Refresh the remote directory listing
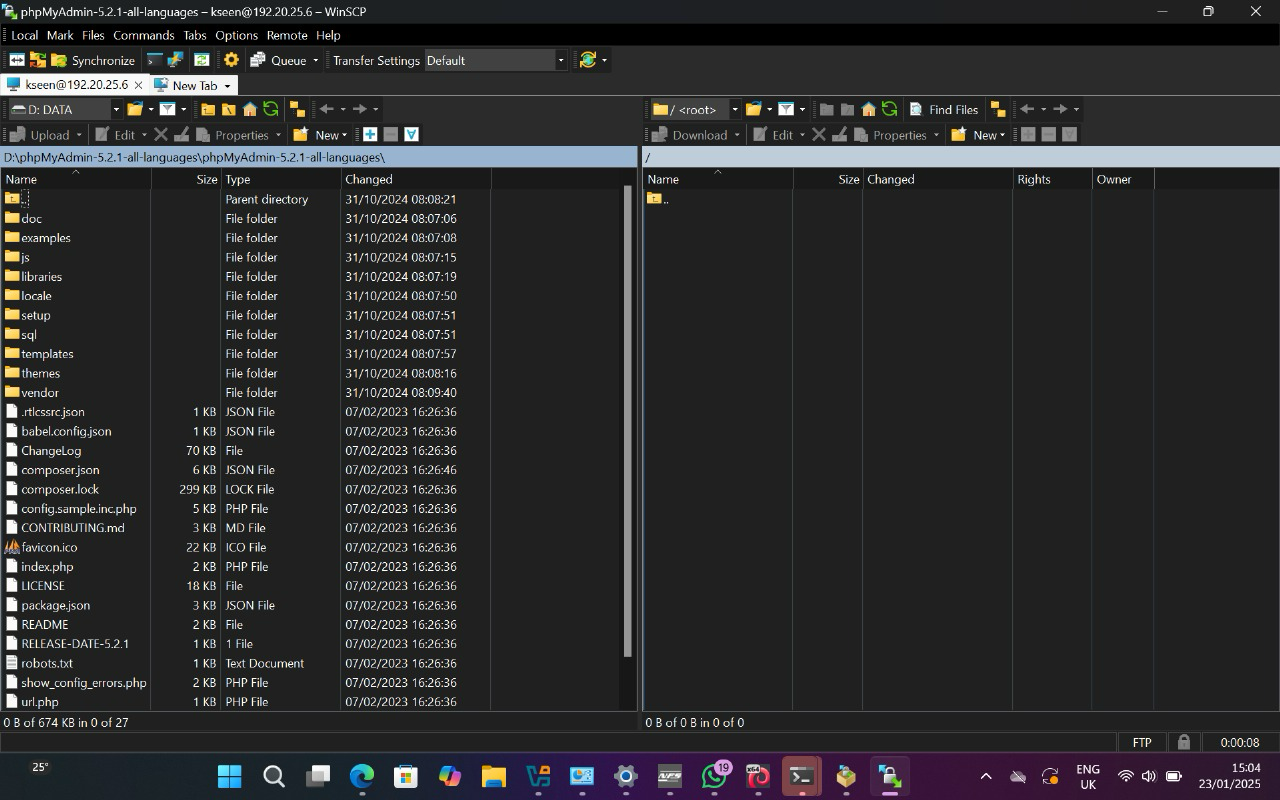The height and width of the screenshot is (800, 1280). tap(889, 109)
